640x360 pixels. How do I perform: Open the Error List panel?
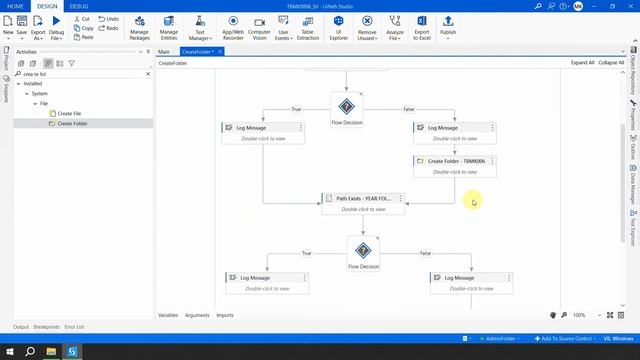click(x=74, y=327)
